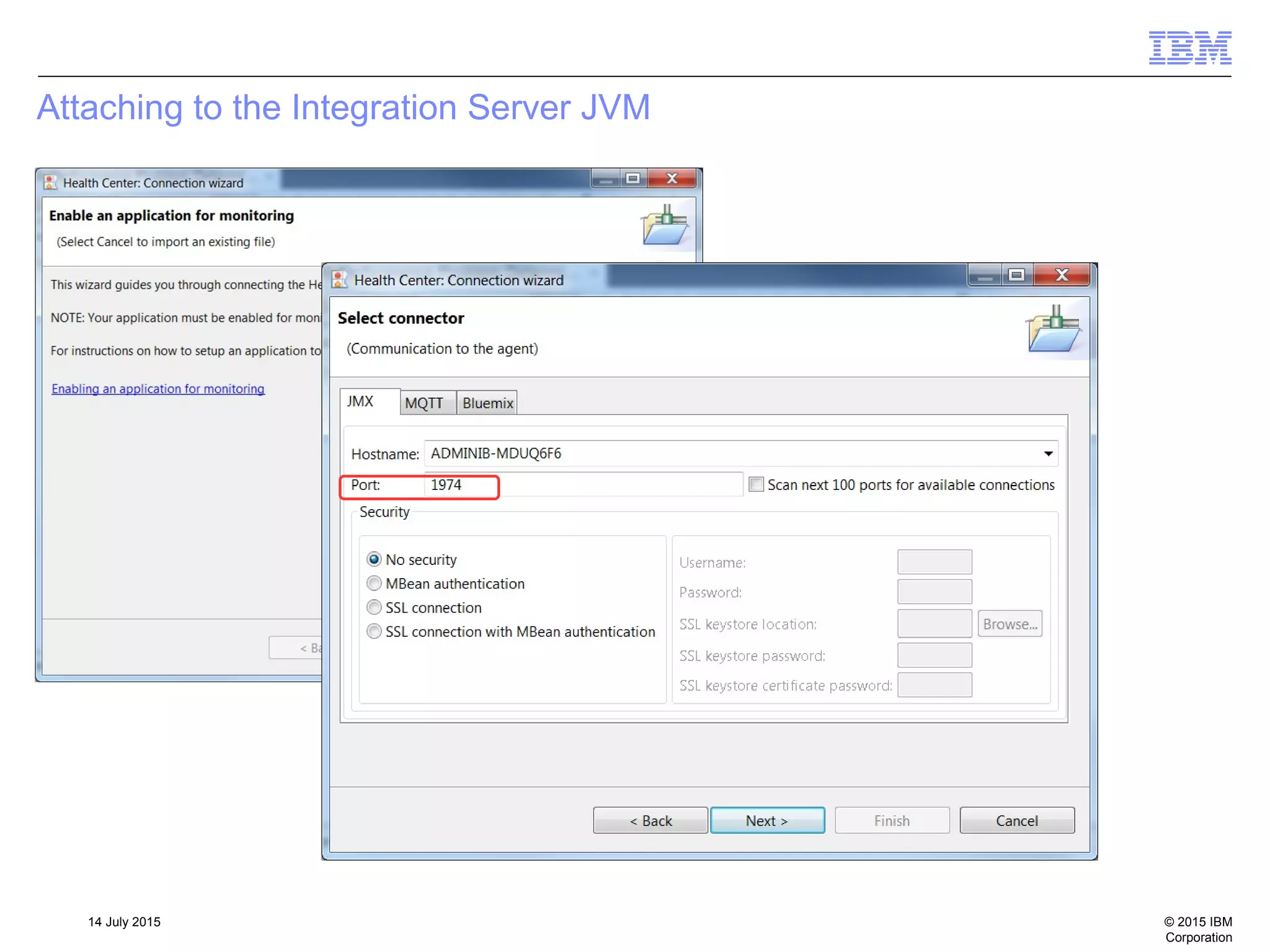Open the Hostname dropdown arrow
1270x952 pixels.
click(1048, 453)
